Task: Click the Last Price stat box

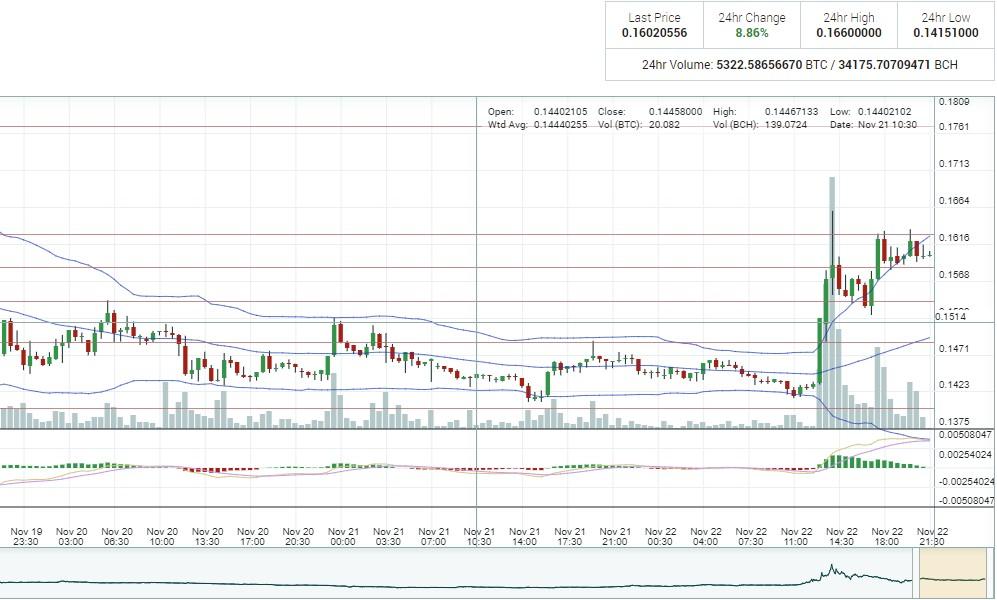Action: [654, 25]
